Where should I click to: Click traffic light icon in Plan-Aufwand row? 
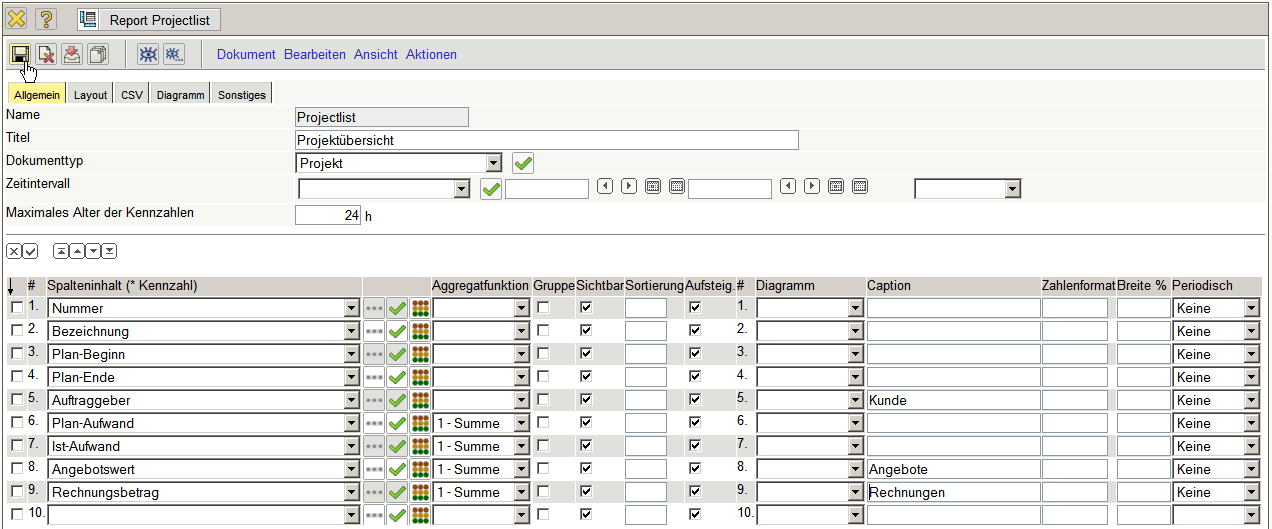pos(420,423)
